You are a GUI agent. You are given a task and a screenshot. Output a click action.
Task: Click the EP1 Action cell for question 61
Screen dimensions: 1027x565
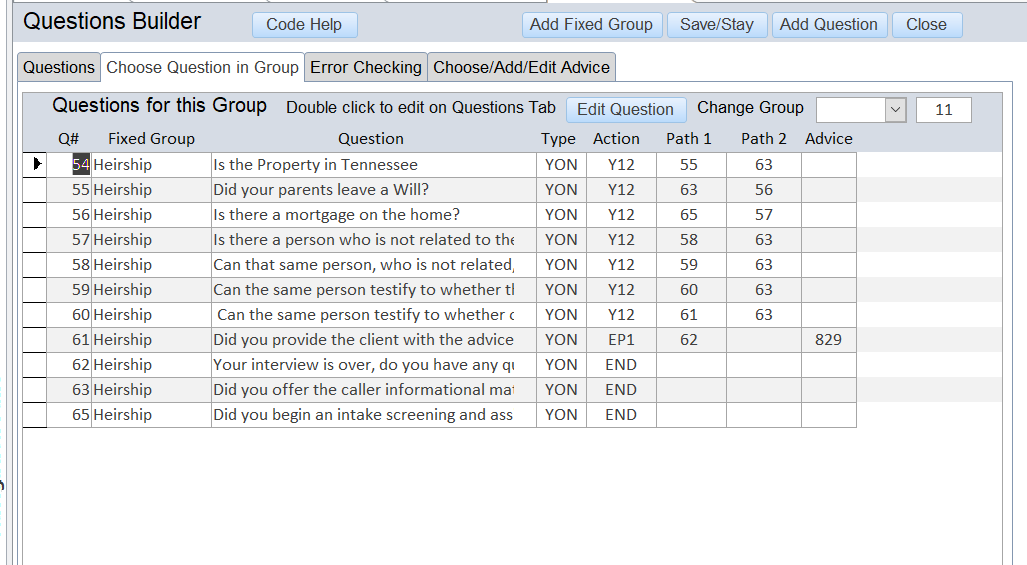pyautogui.click(x=621, y=340)
